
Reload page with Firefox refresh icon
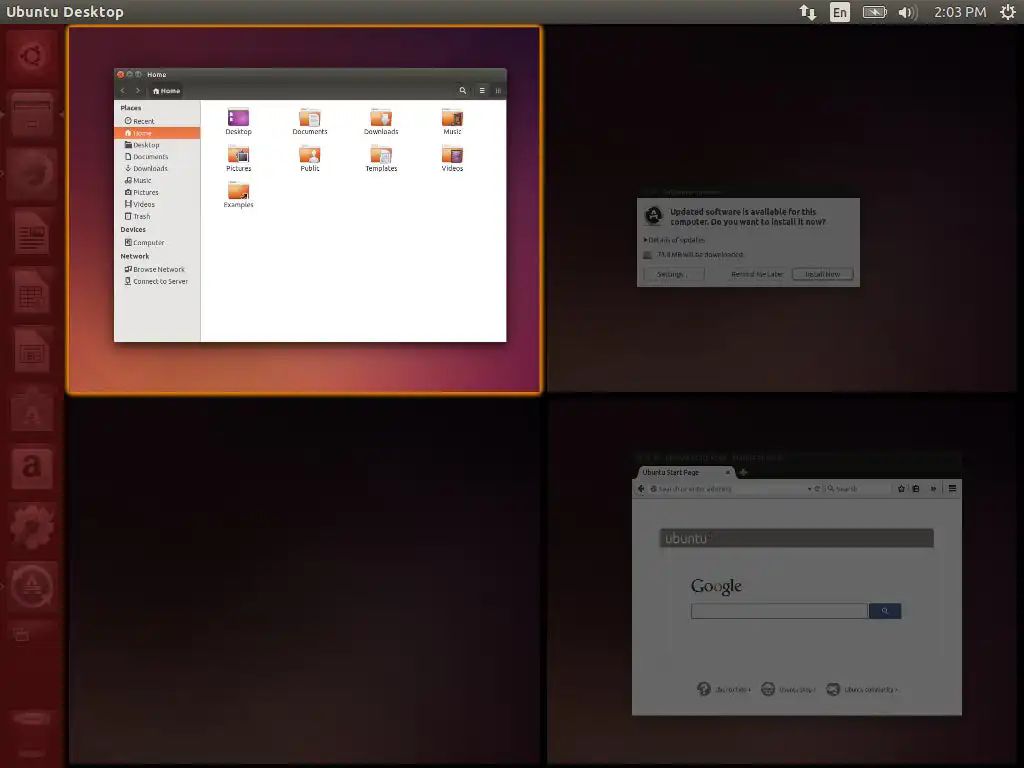tap(817, 488)
